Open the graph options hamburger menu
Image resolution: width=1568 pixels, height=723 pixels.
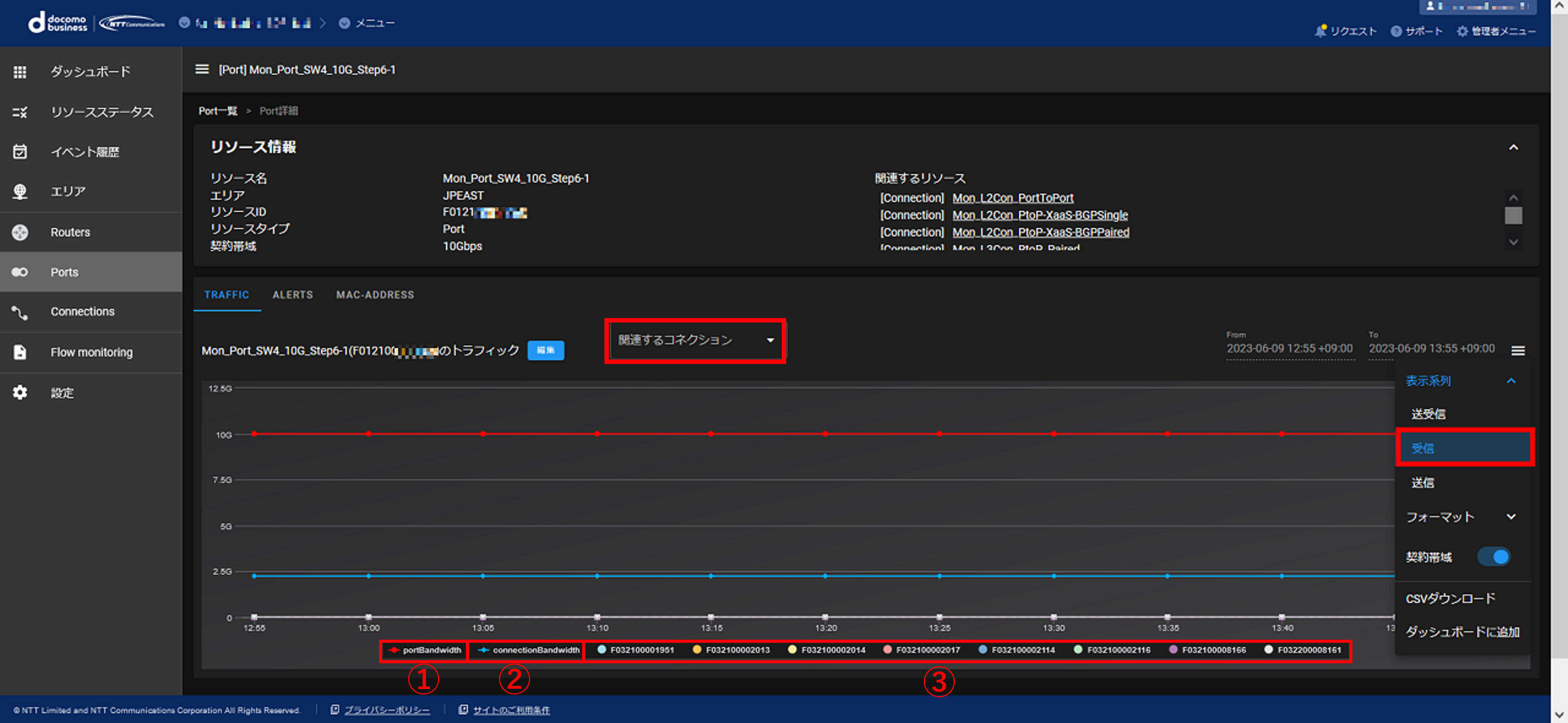point(1518,351)
